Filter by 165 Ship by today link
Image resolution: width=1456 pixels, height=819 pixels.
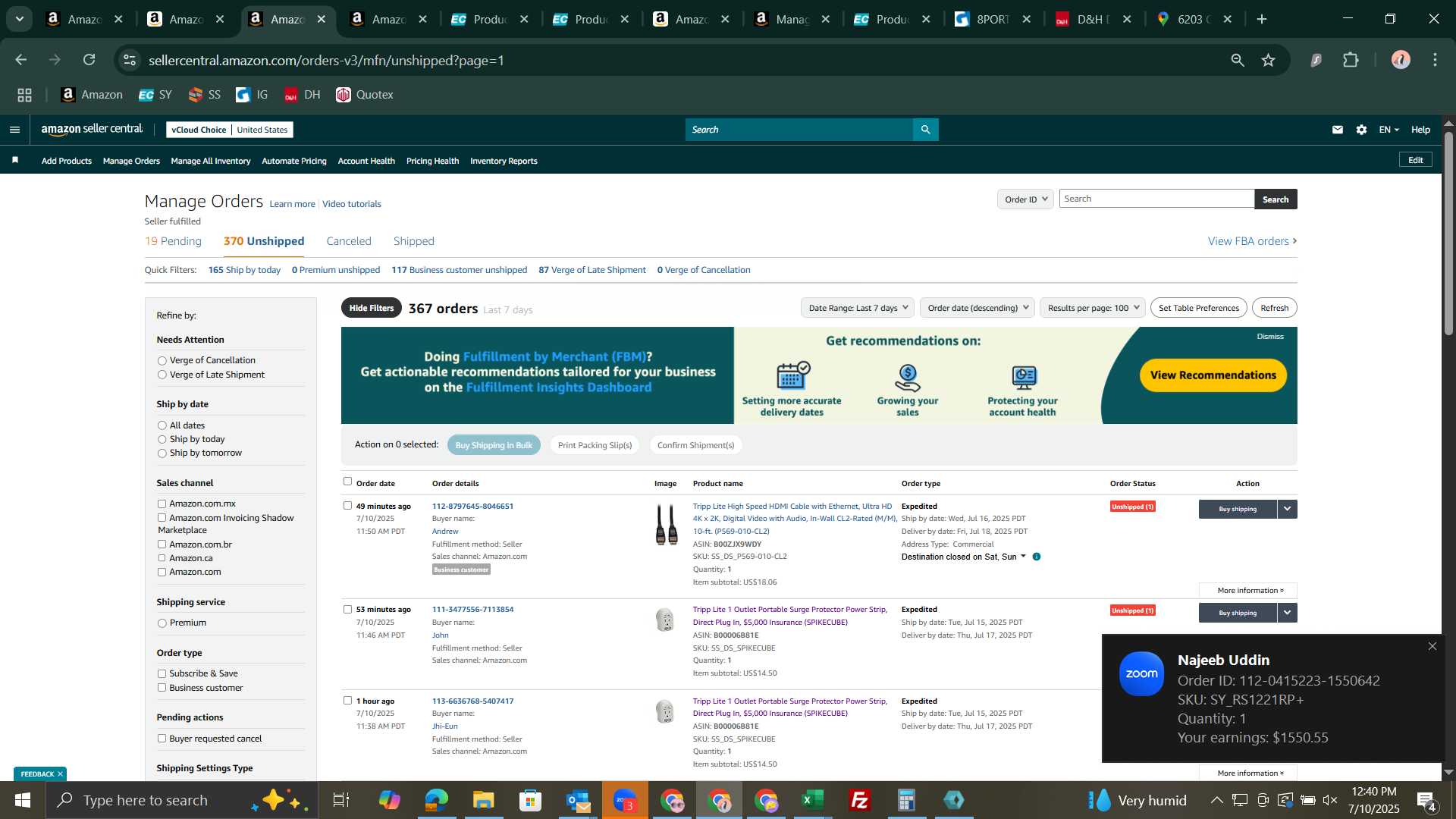coord(244,270)
